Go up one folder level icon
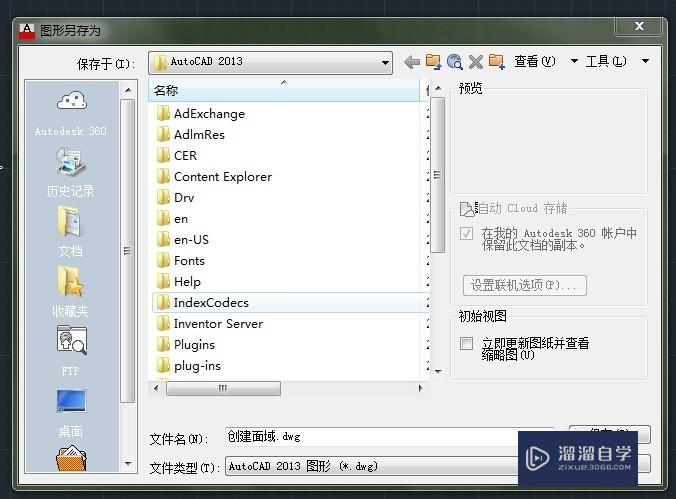 (433, 62)
